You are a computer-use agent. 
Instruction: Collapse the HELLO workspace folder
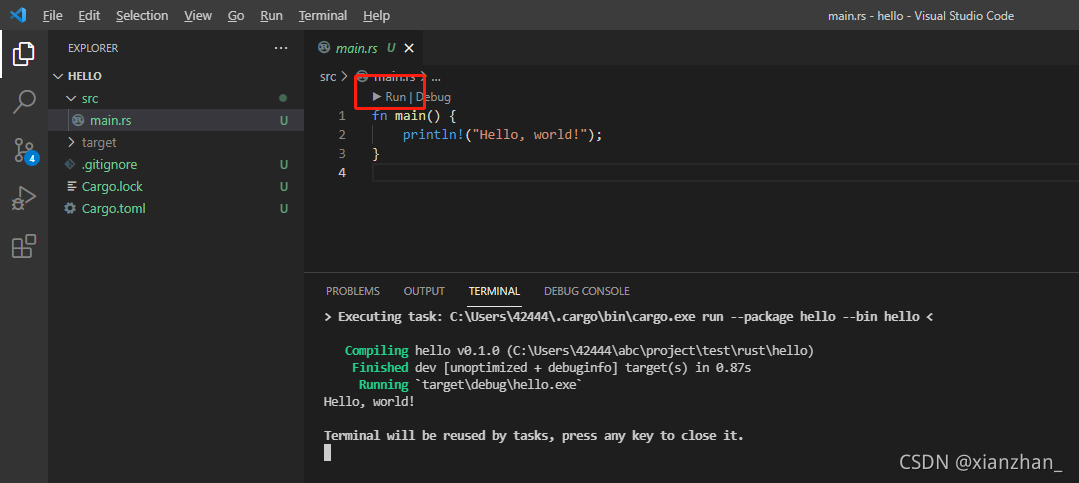click(59, 76)
